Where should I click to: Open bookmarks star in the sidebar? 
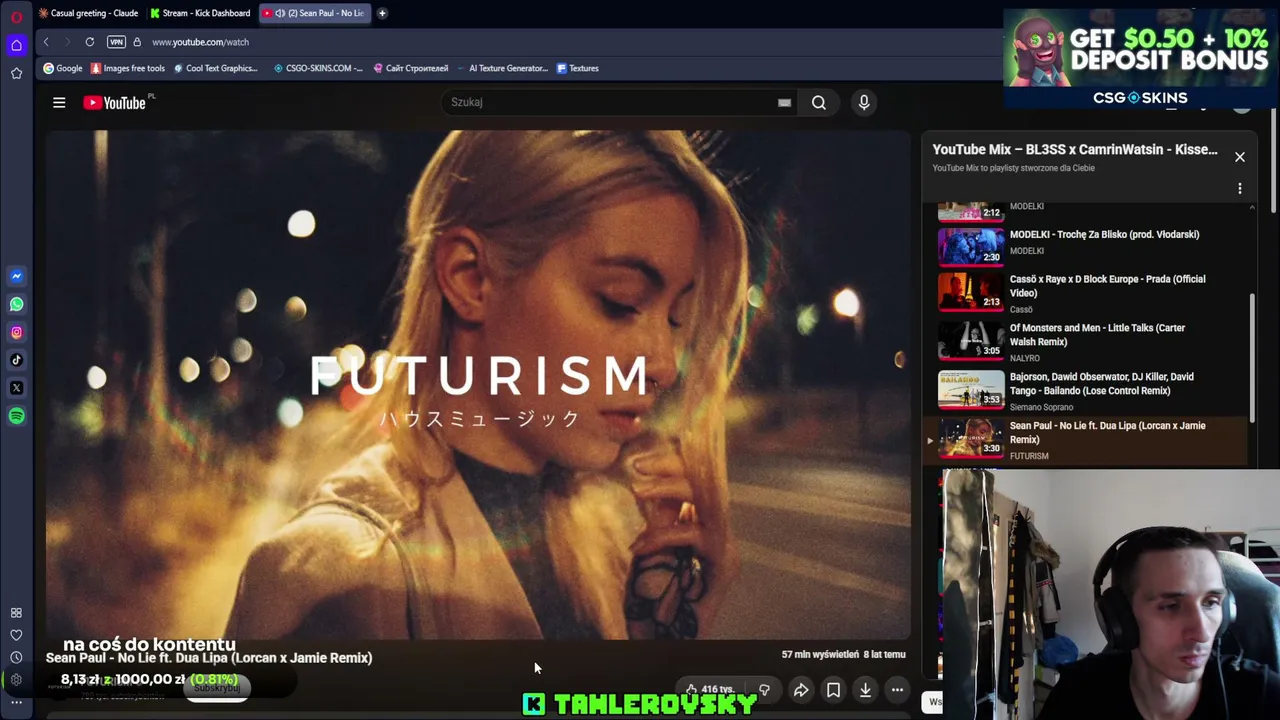click(x=16, y=73)
